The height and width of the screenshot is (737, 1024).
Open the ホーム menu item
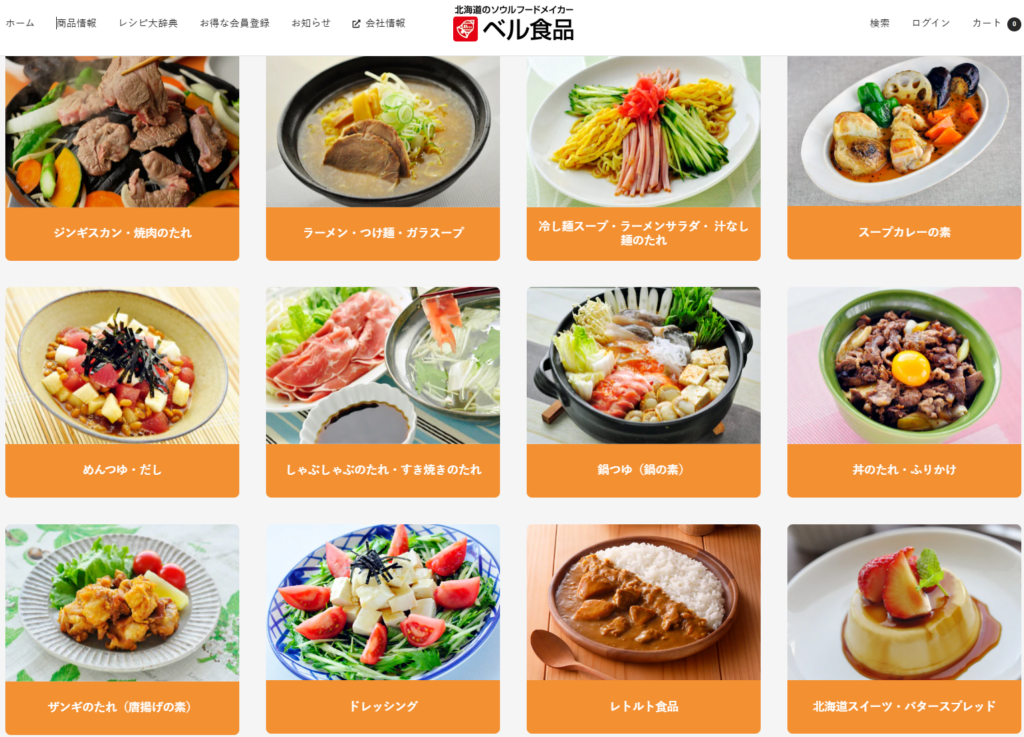pos(20,23)
